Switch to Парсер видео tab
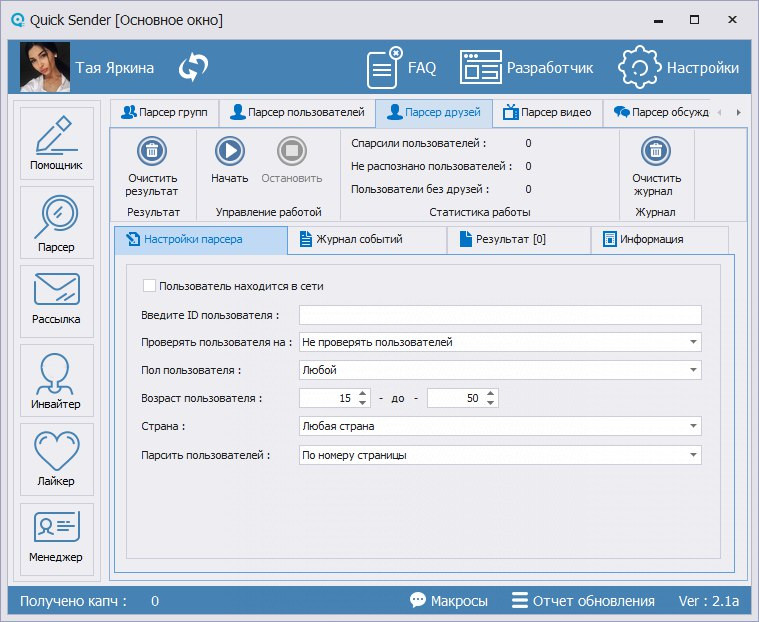 547,112
